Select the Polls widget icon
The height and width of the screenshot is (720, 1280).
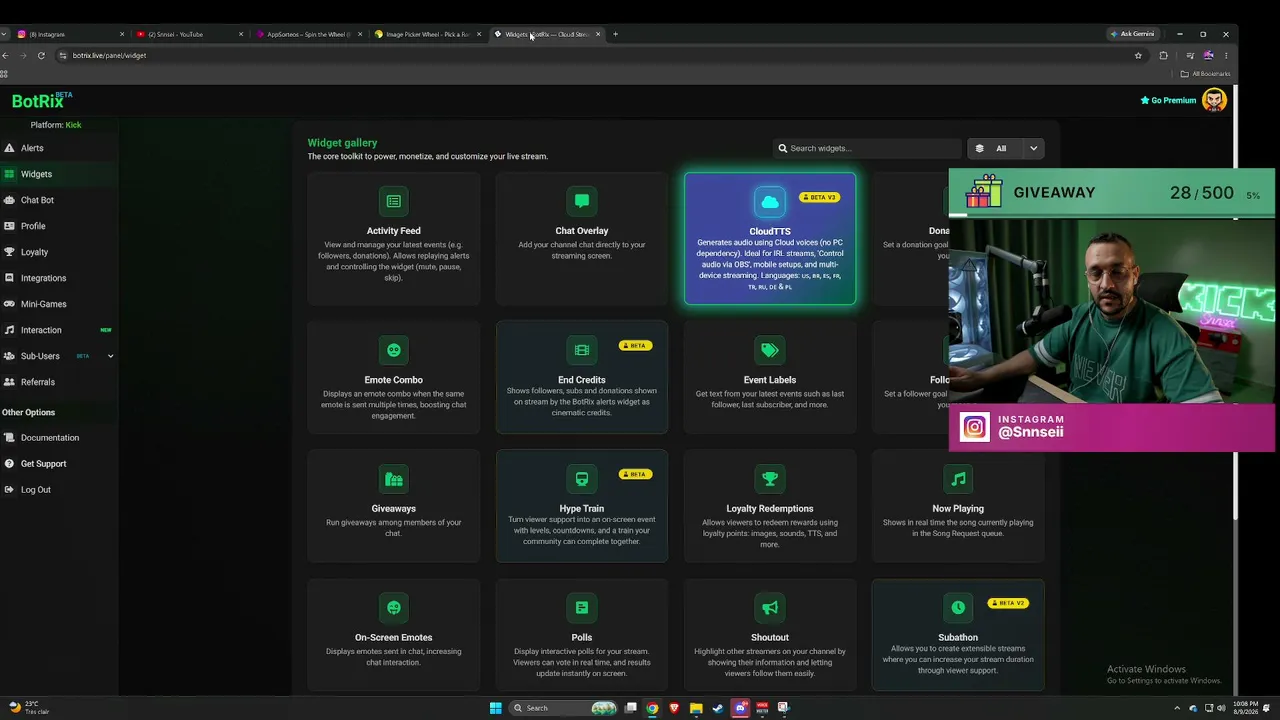pos(582,608)
